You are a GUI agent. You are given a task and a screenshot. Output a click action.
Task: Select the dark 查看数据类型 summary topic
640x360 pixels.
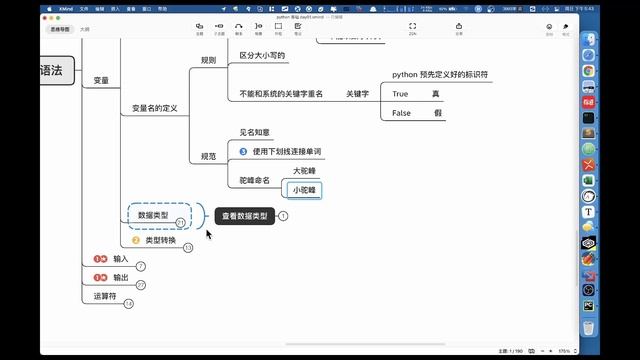[x=244, y=216]
